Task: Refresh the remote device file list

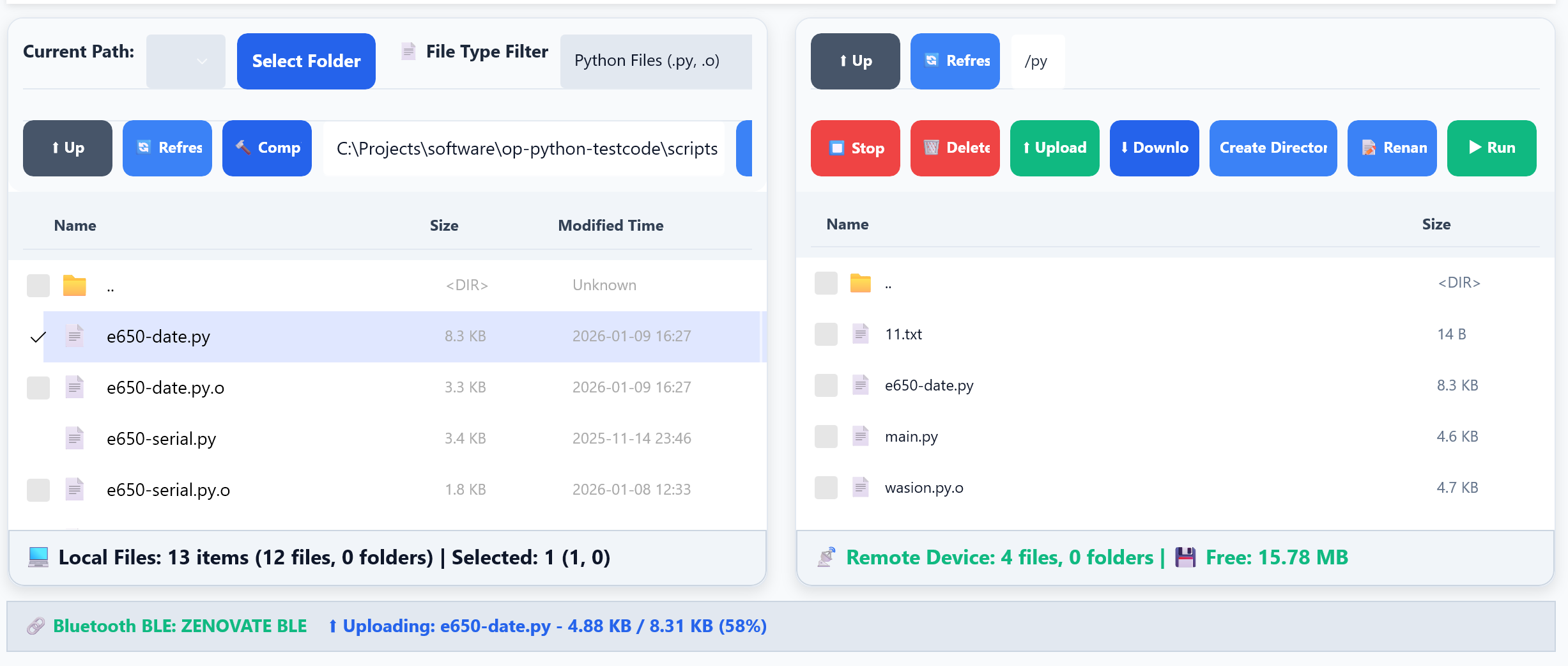Action: (x=955, y=61)
